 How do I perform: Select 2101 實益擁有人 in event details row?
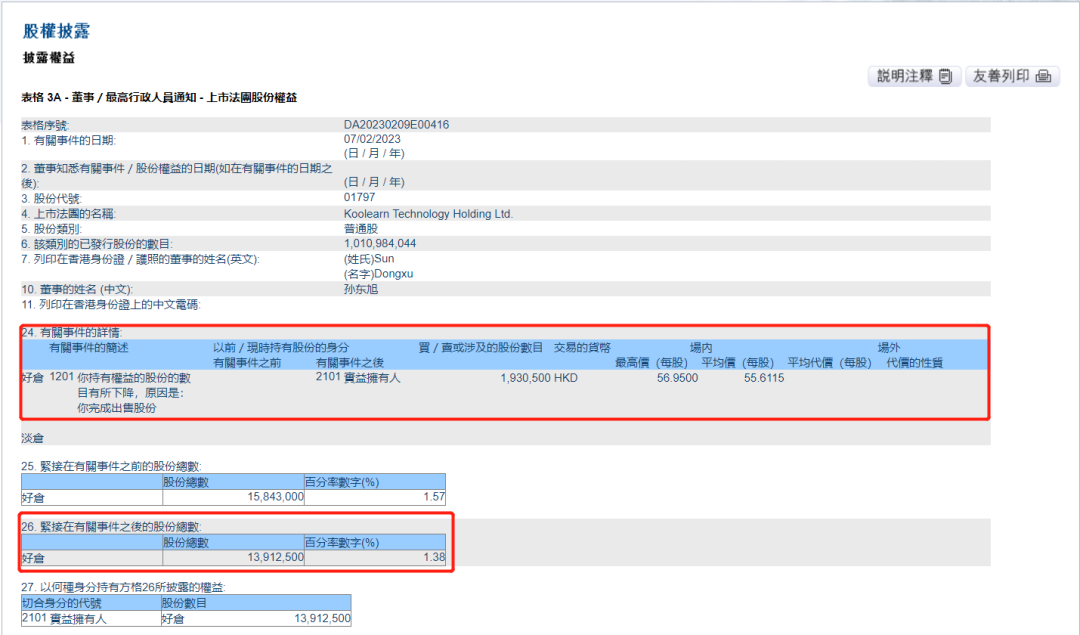pyautogui.click(x=358, y=377)
